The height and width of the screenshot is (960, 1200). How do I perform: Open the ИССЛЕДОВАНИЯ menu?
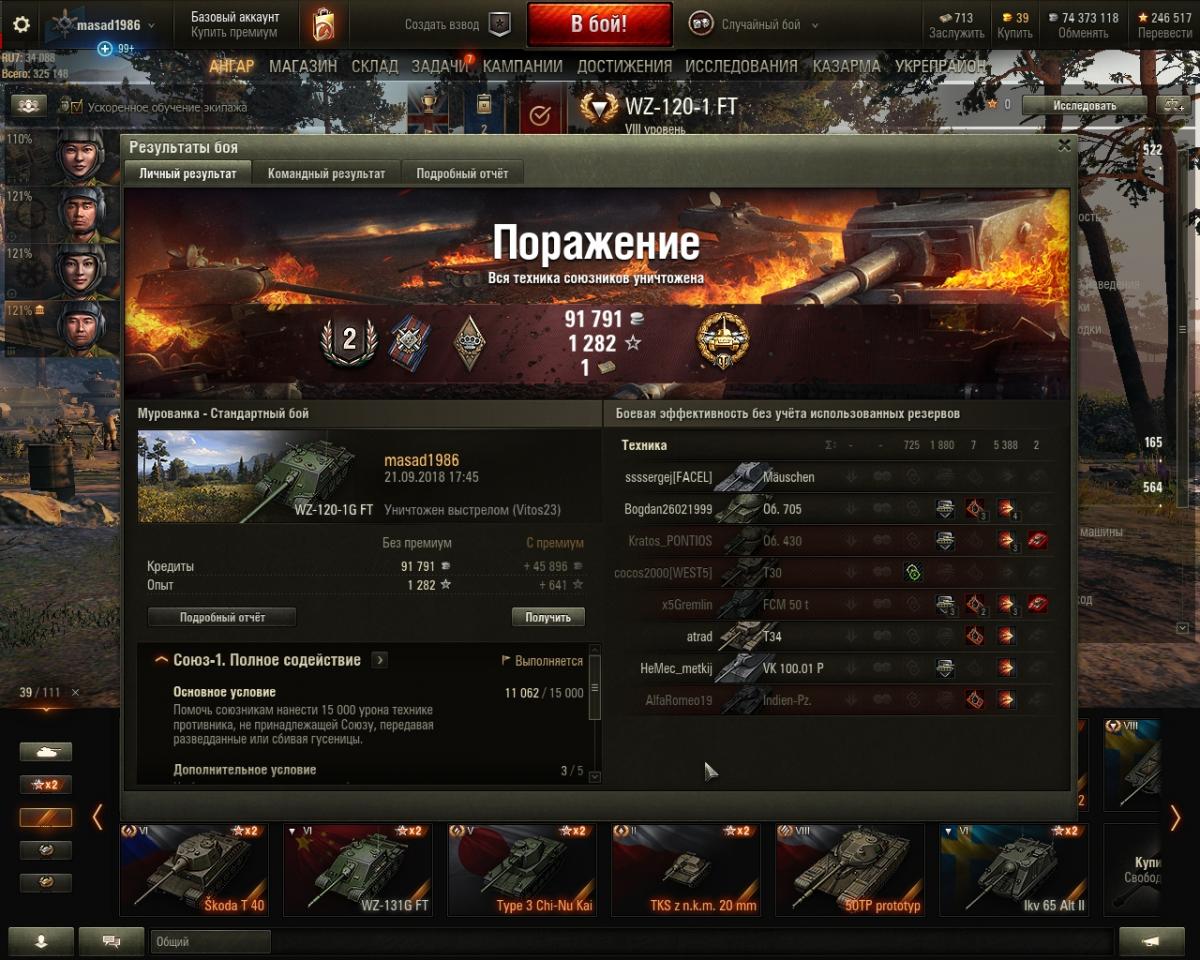[741, 66]
